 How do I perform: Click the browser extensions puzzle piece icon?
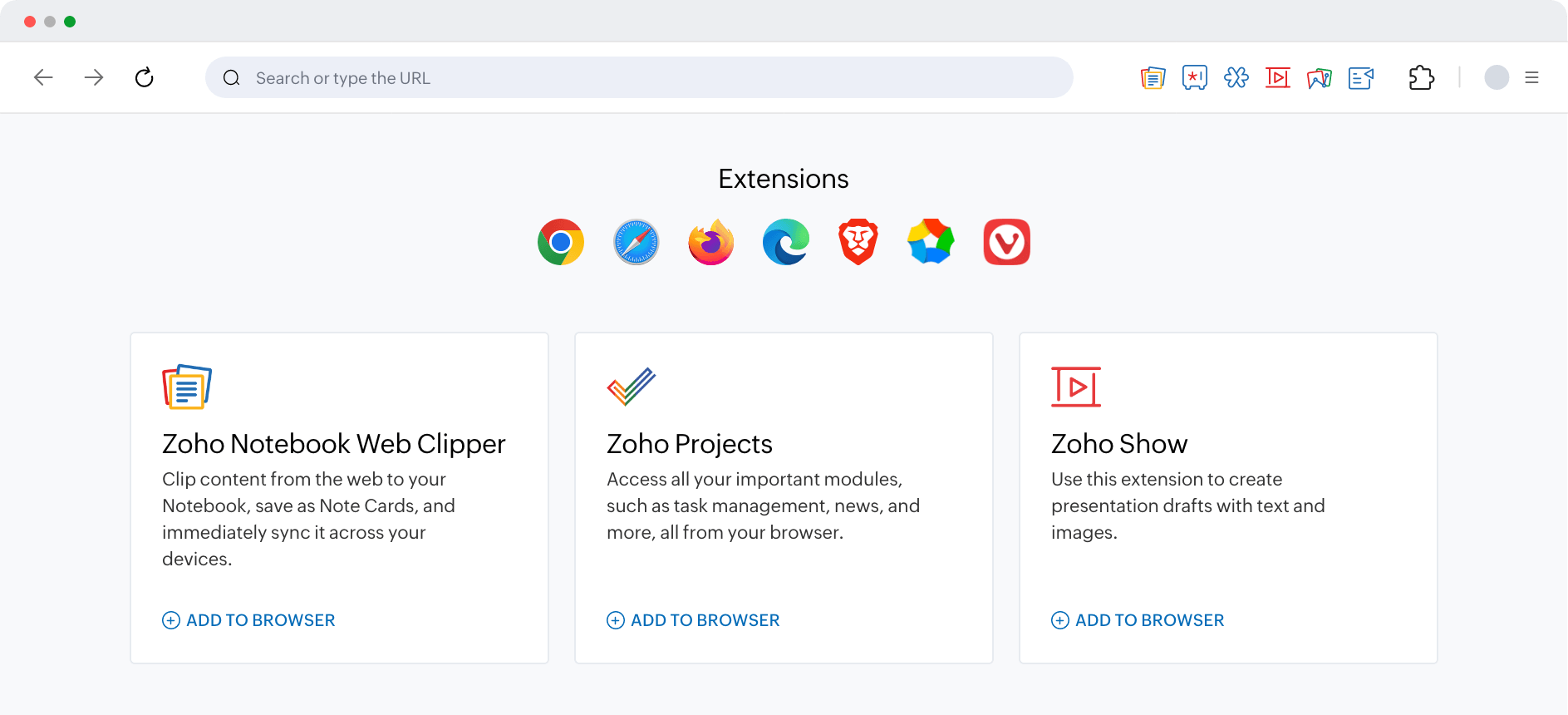click(x=1421, y=77)
